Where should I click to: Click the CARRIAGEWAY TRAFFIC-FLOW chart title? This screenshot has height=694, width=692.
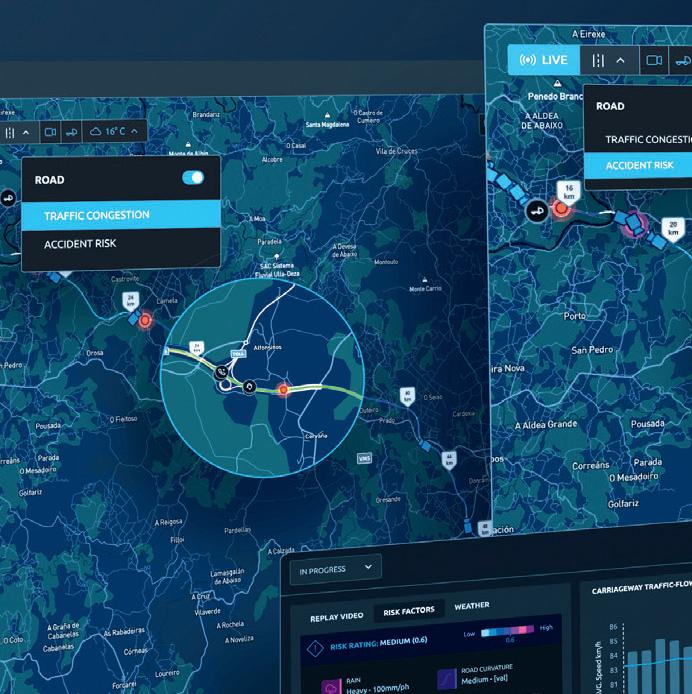click(x=642, y=587)
